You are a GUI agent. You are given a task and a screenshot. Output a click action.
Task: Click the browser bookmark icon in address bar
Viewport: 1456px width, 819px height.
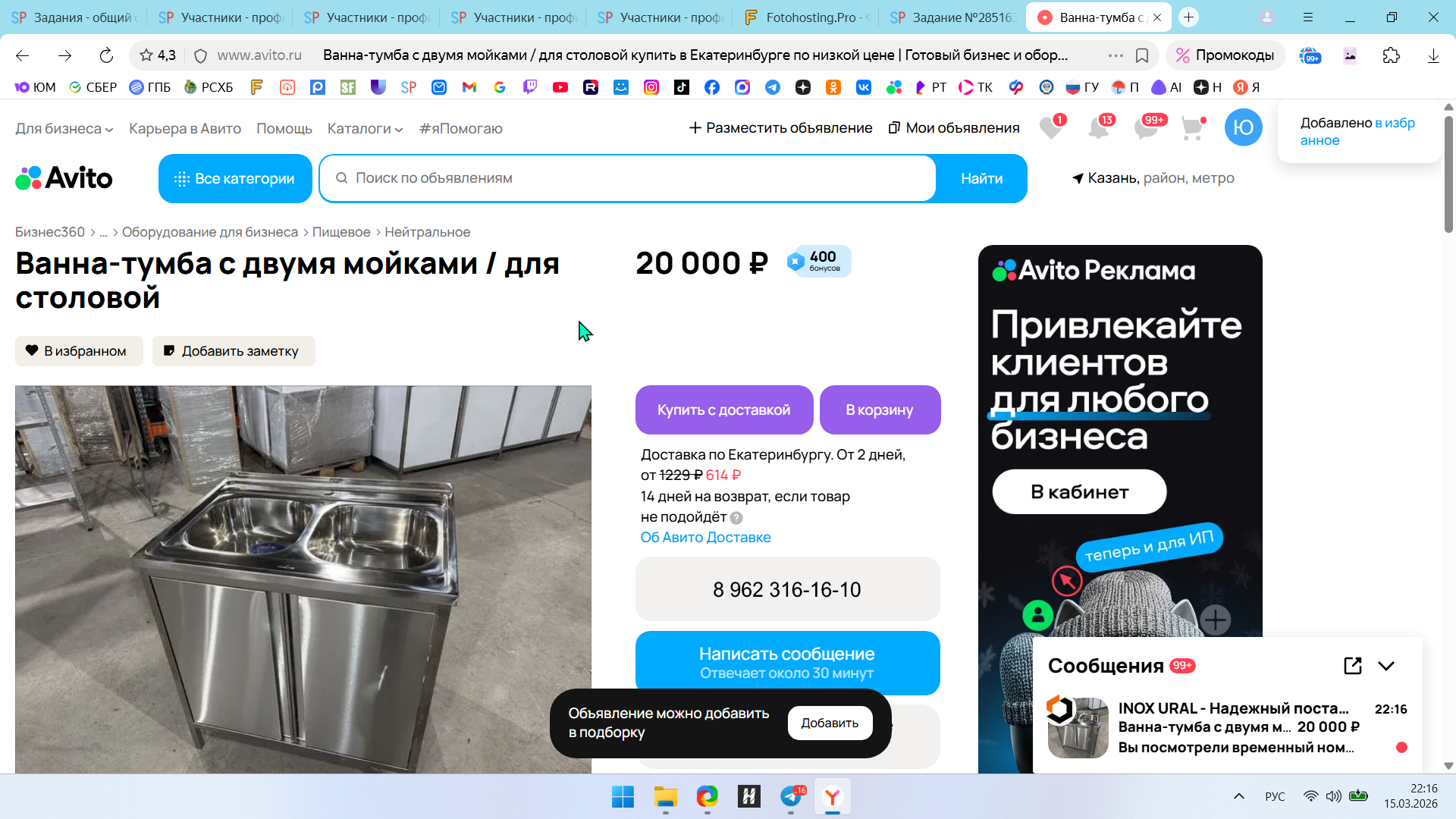point(1142,55)
